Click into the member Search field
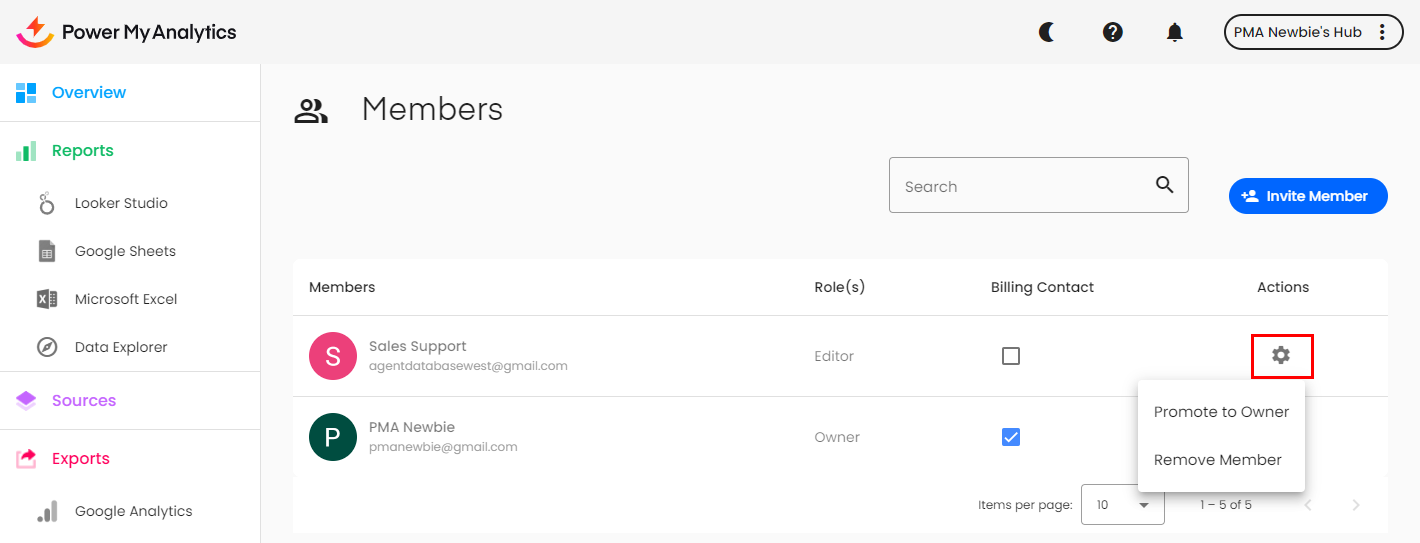 pos(1020,186)
